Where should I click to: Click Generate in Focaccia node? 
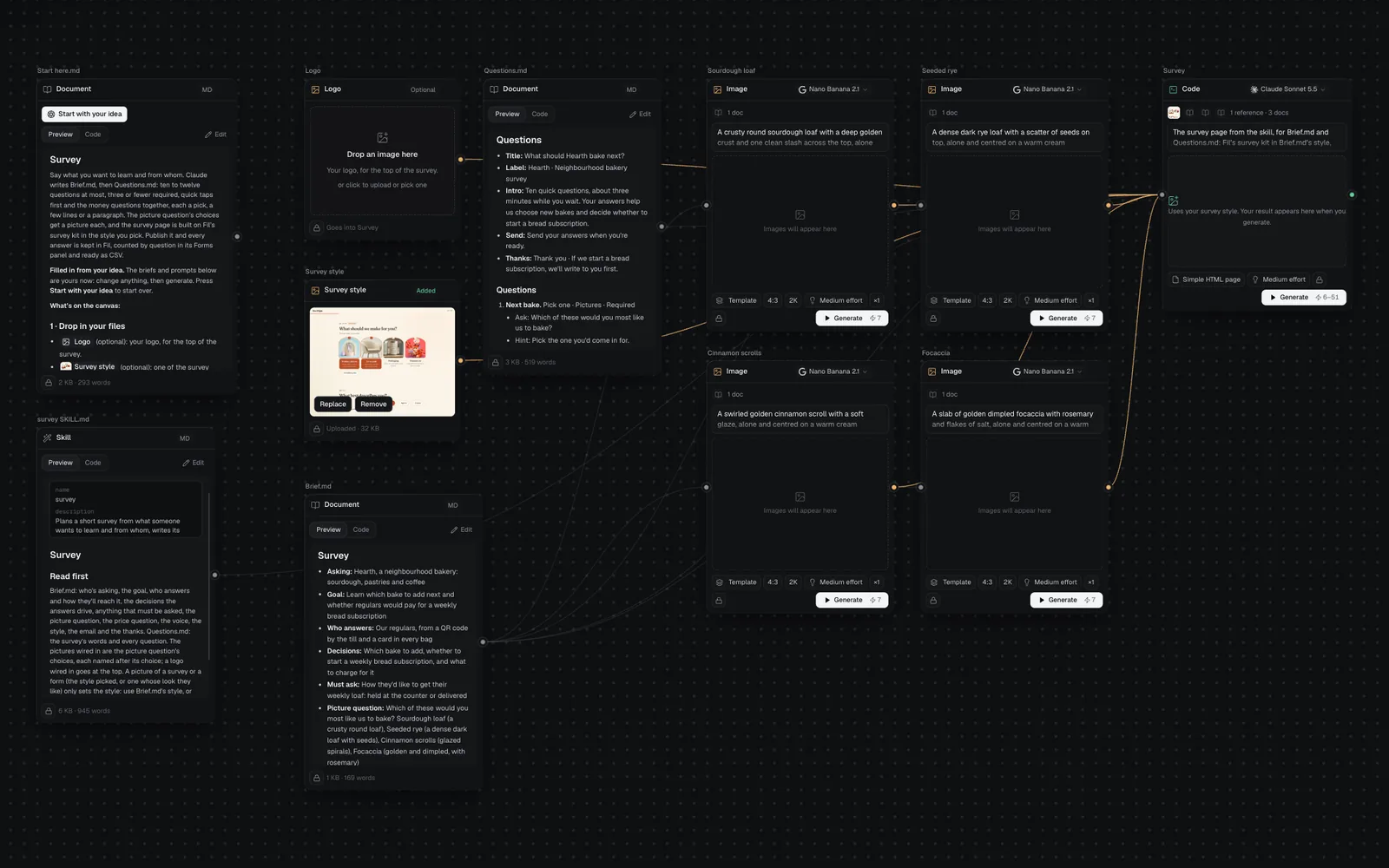click(x=1066, y=601)
